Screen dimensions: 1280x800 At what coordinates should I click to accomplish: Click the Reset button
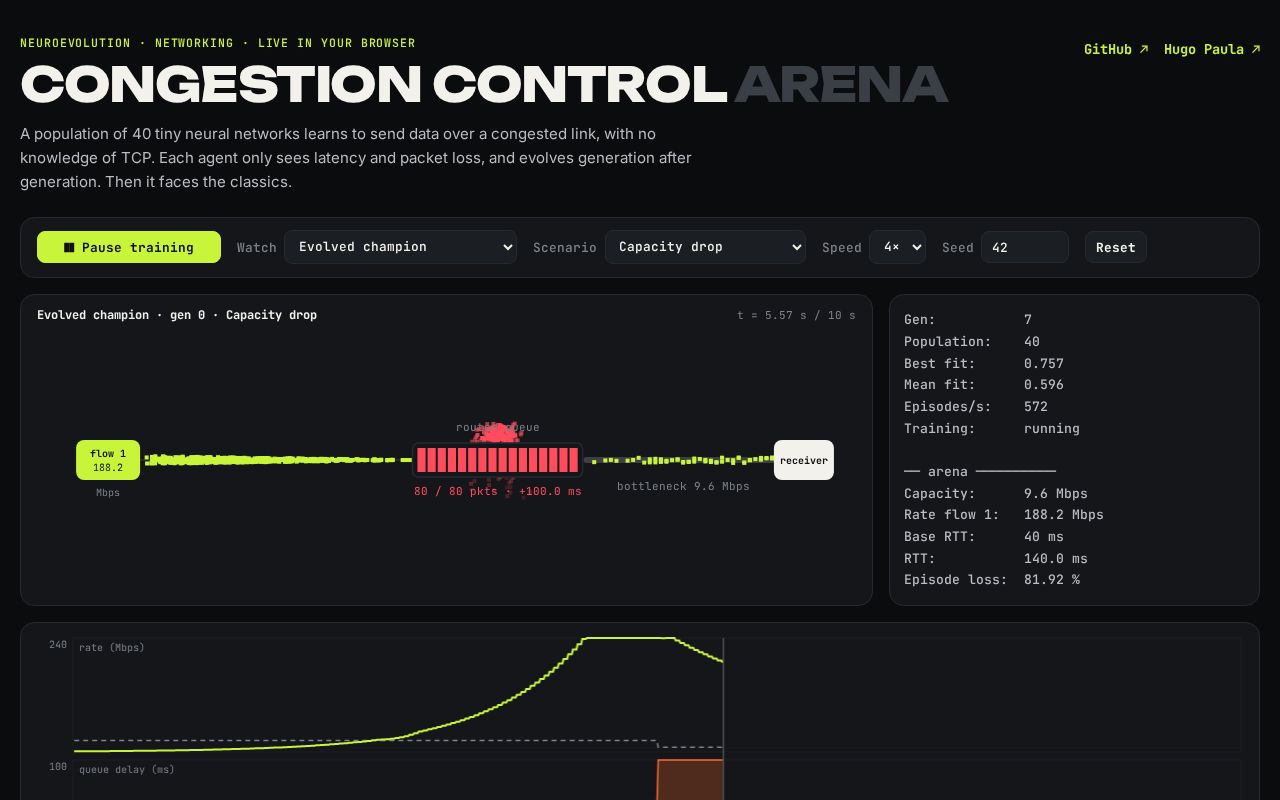pos(1116,247)
